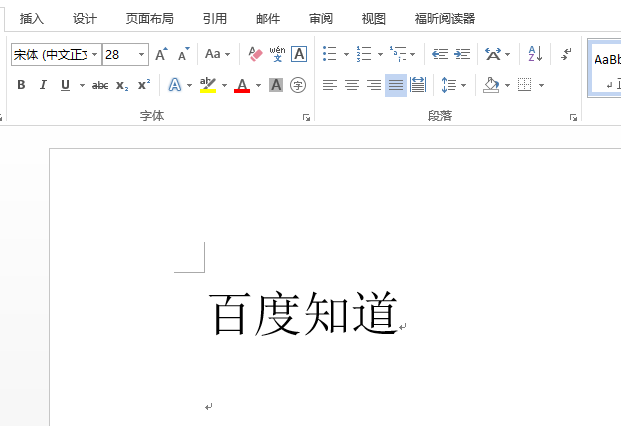The width and height of the screenshot is (621, 426).
Task: Open the 段落 dialog launcher
Action: click(573, 117)
